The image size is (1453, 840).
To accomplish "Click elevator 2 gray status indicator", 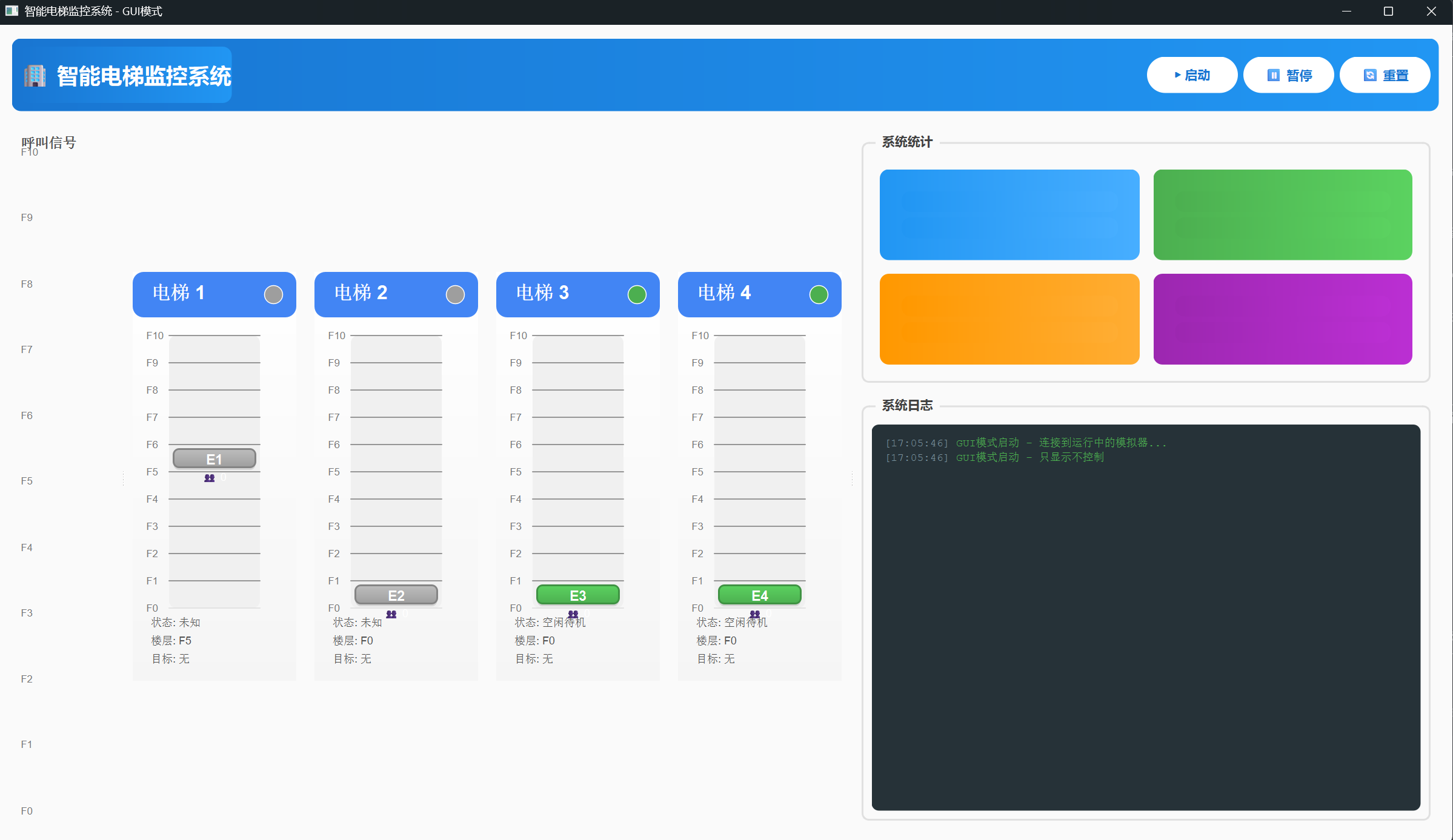I will coord(455,295).
